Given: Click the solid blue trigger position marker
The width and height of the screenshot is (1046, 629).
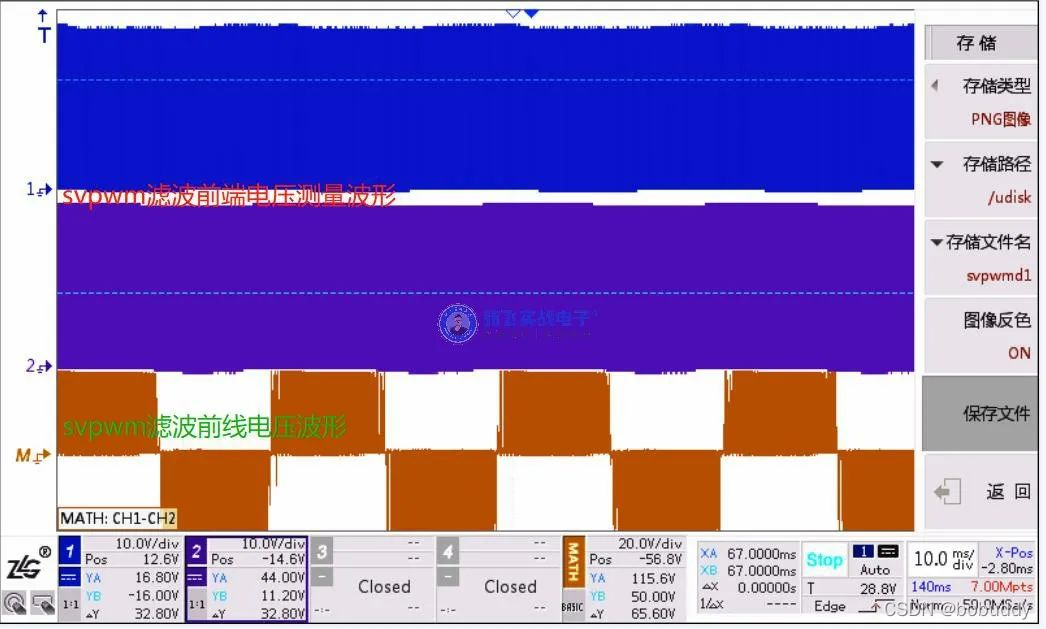Looking at the screenshot, I should click(x=532, y=13).
